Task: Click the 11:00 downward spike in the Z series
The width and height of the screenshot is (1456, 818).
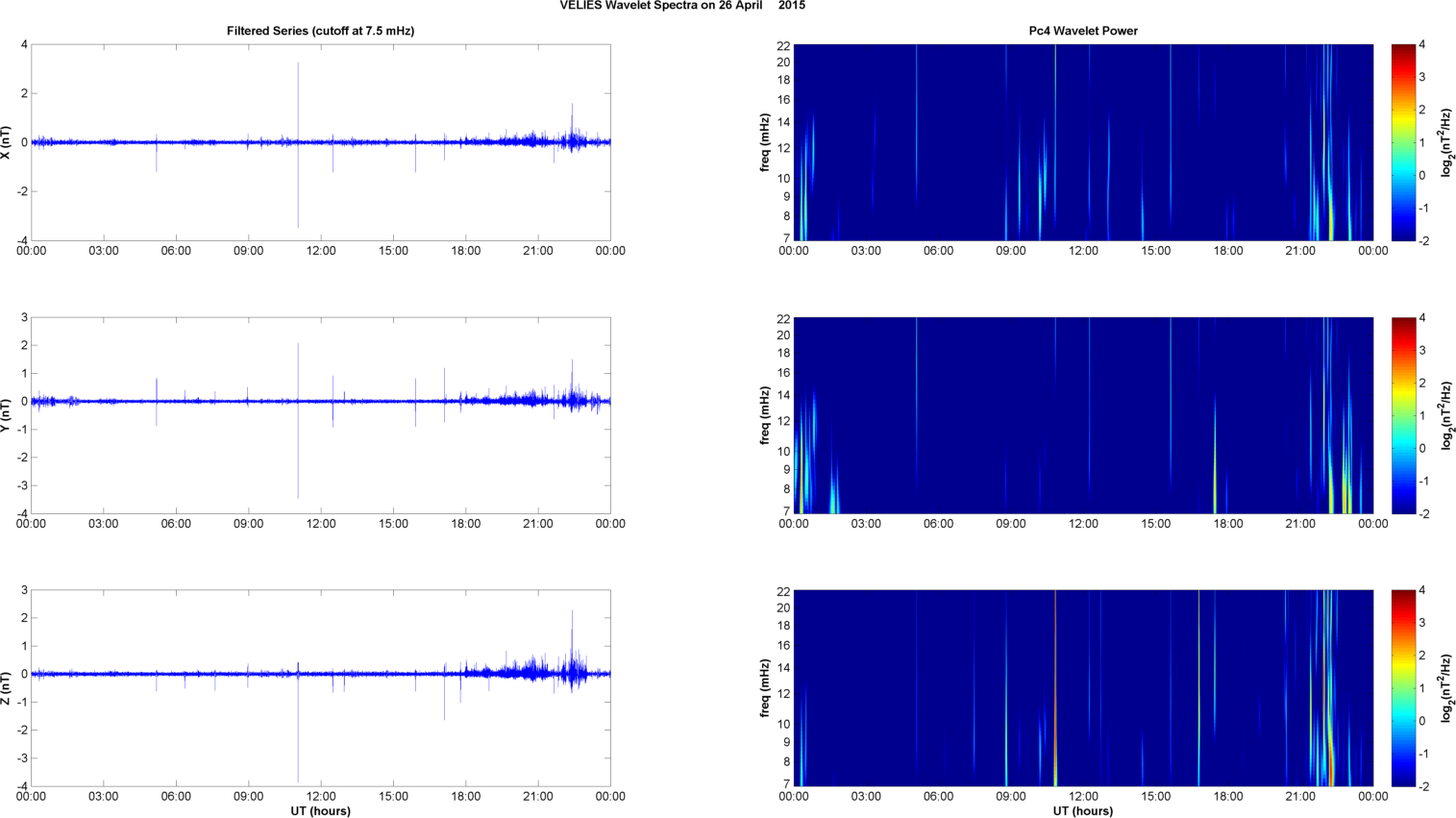Action: 298,740
